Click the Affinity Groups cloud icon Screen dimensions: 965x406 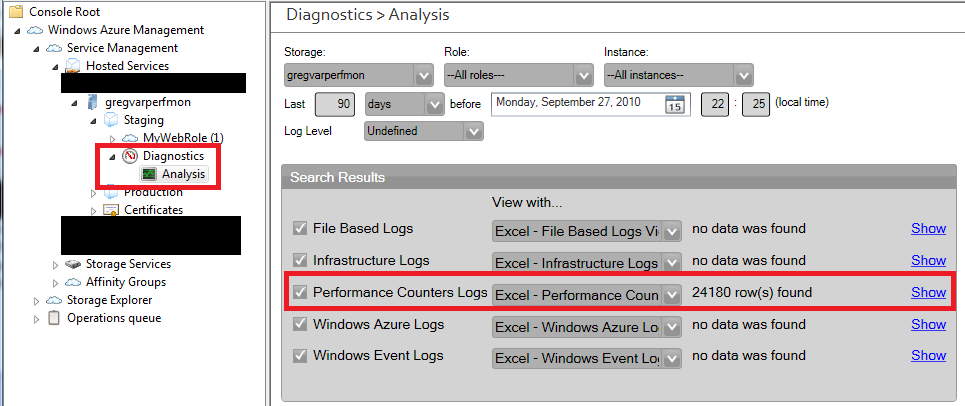pyautogui.click(x=73, y=282)
